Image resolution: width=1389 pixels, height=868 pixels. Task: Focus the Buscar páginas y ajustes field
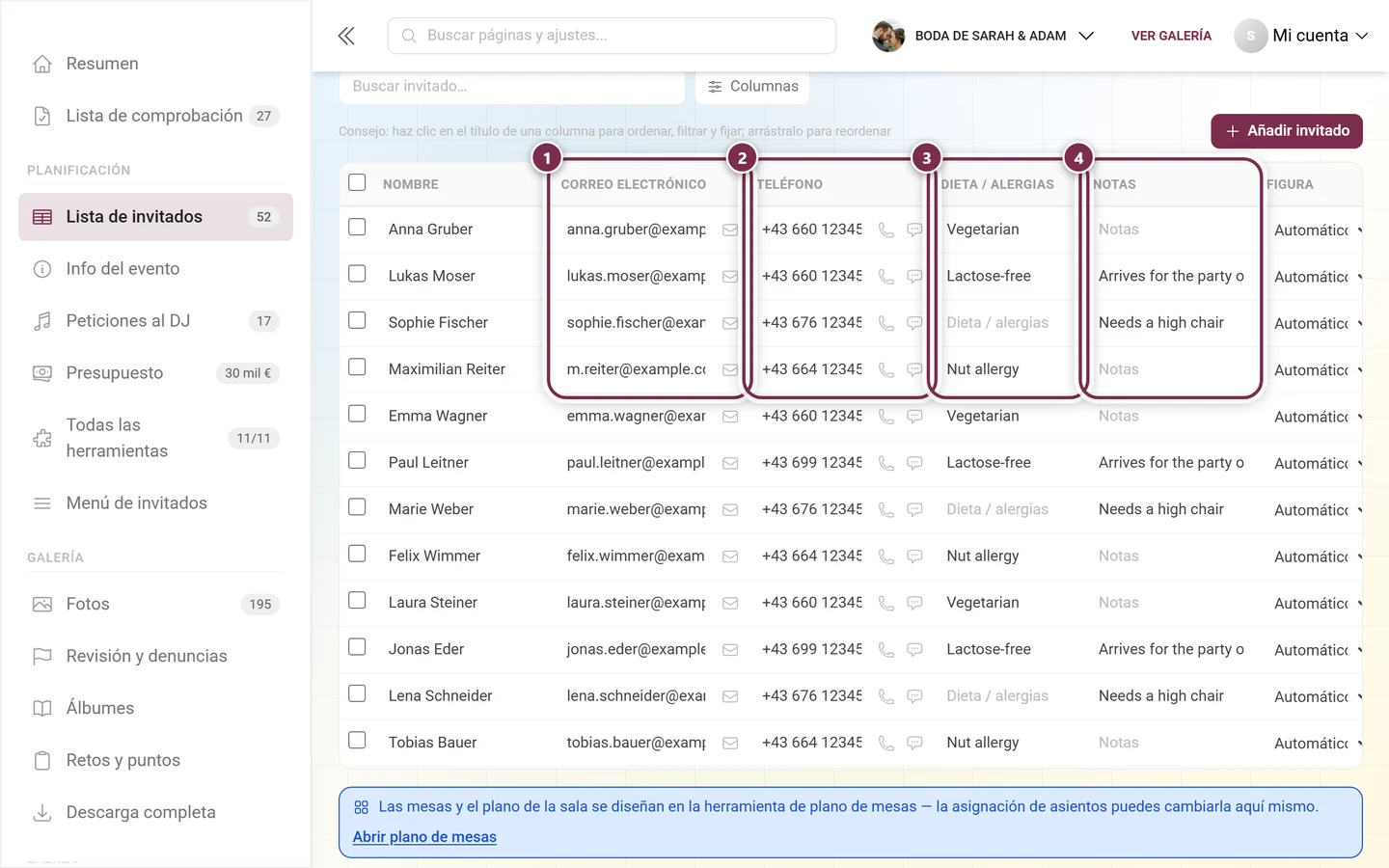612,36
